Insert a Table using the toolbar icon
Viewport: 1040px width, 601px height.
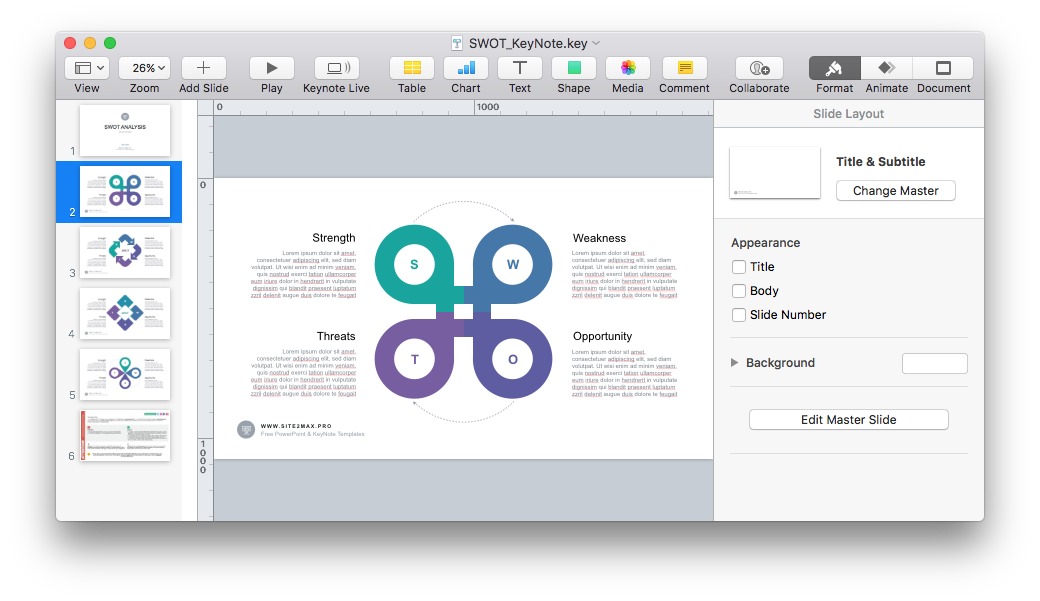click(411, 68)
